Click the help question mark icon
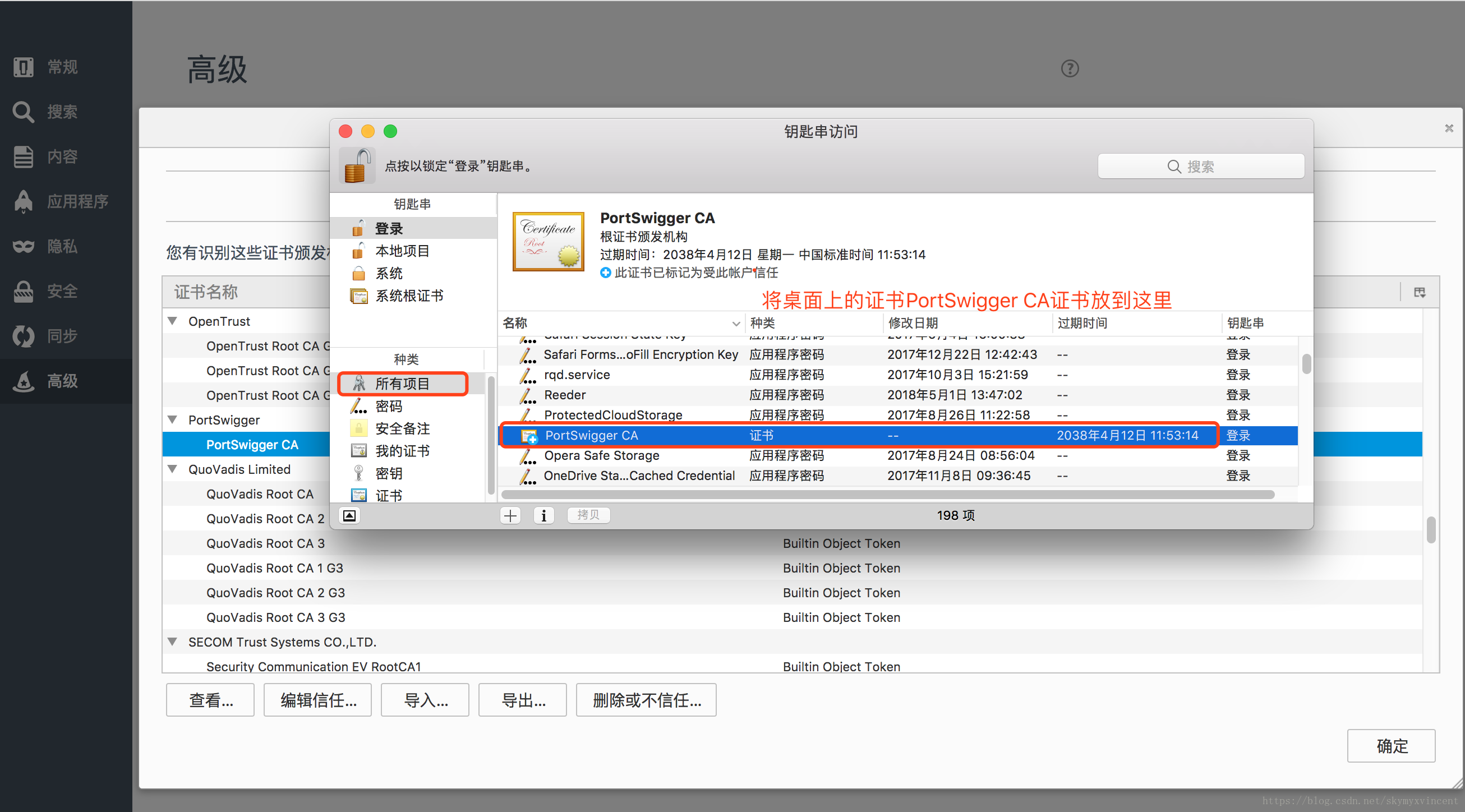This screenshot has height=812, width=1465. (x=1070, y=69)
